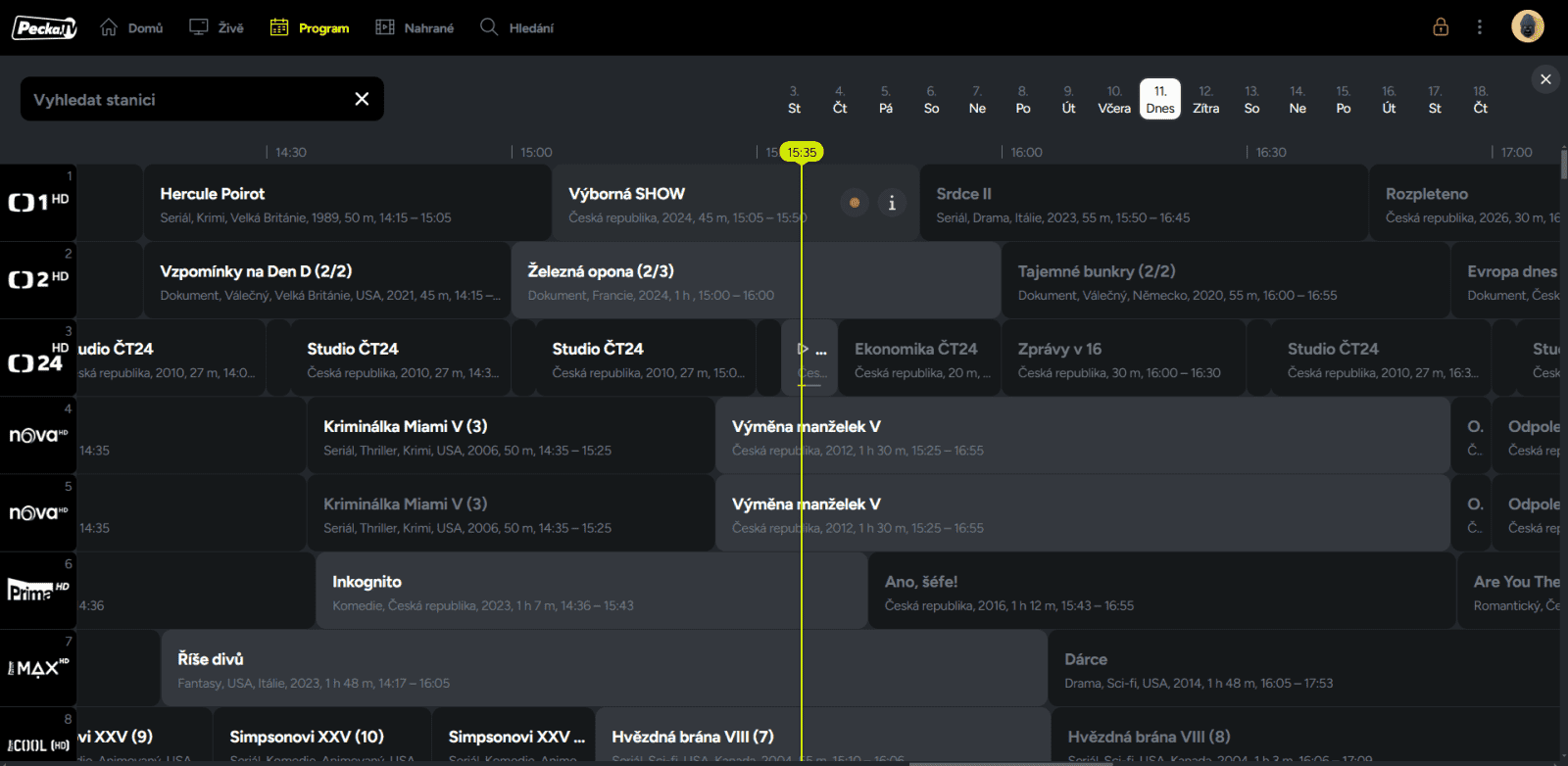
Task: Open Kriminálka Miami V on channel 4
Action: click(511, 435)
